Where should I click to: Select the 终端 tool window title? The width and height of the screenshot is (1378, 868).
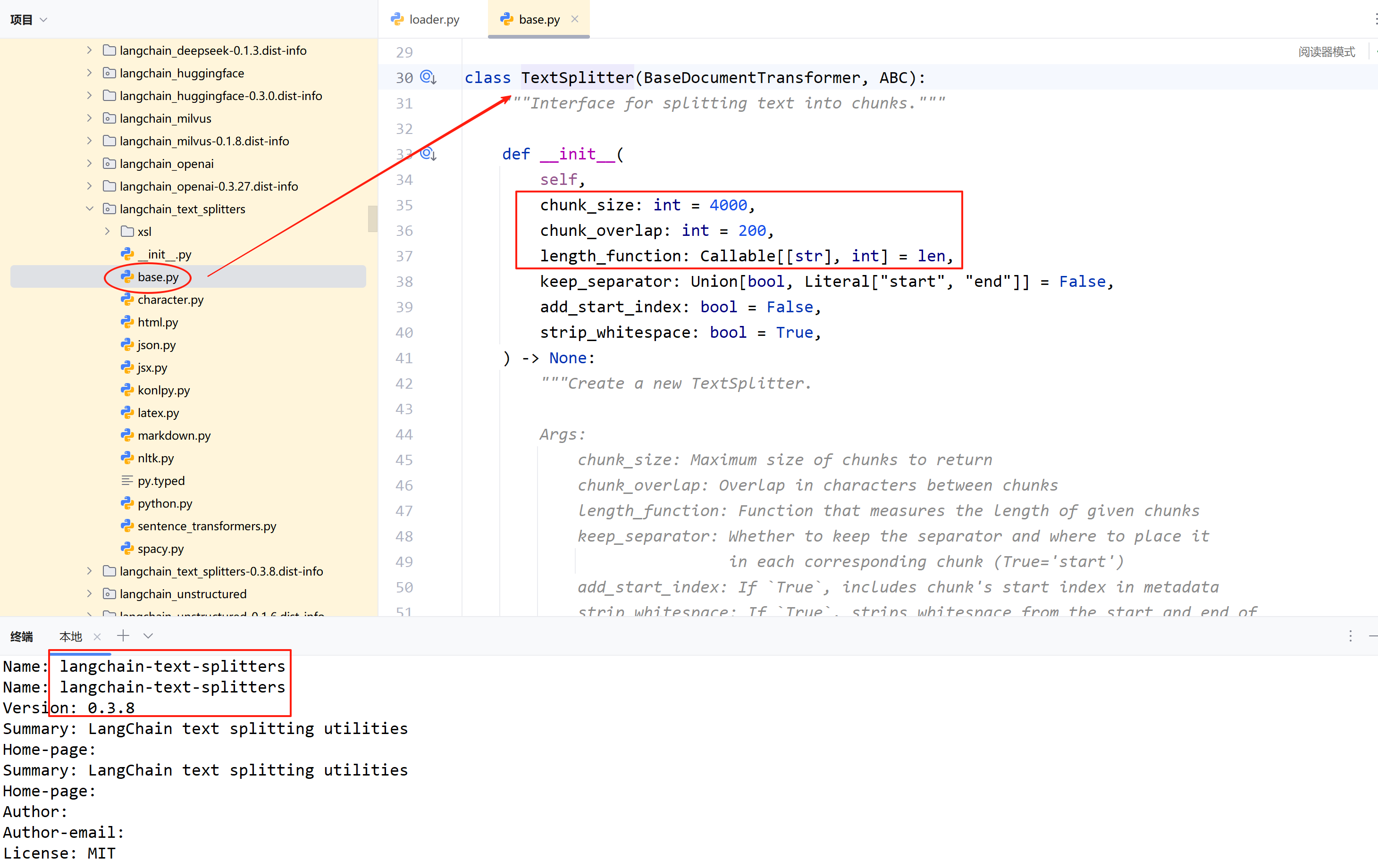[22, 636]
